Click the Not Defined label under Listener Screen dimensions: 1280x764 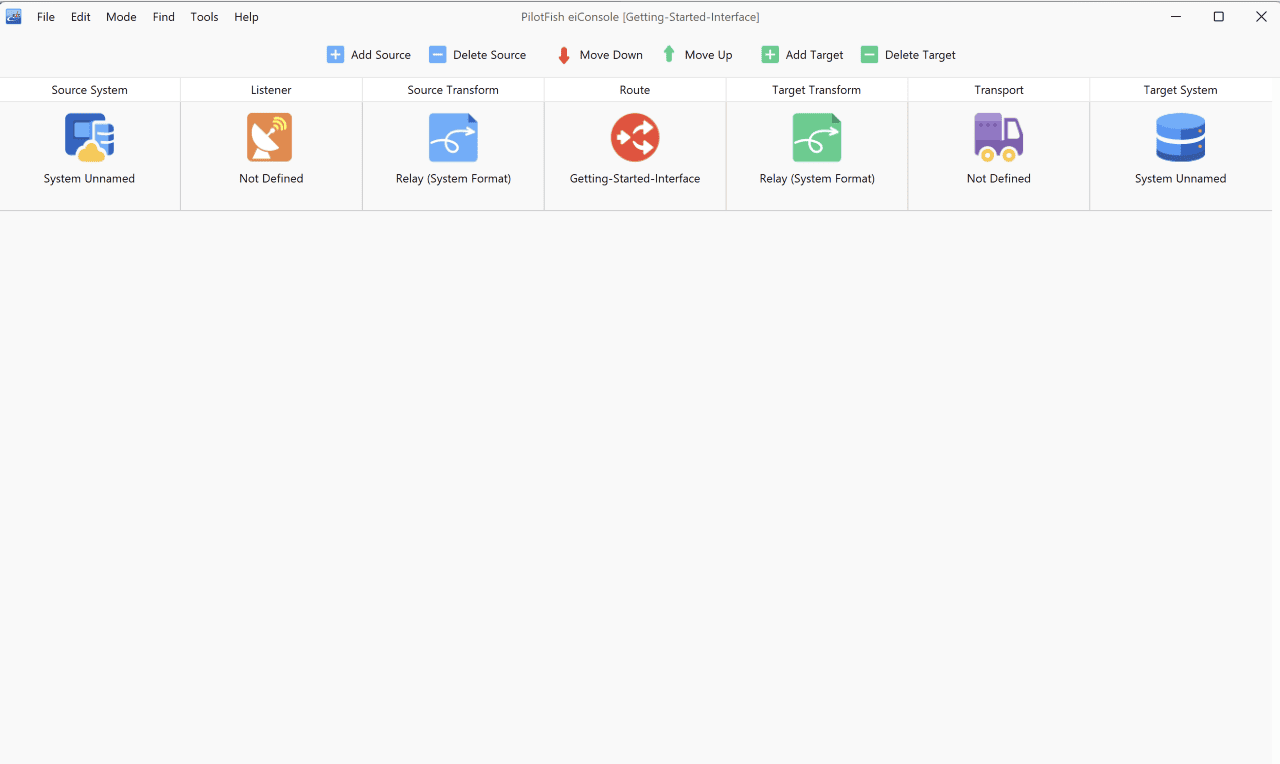tap(271, 179)
